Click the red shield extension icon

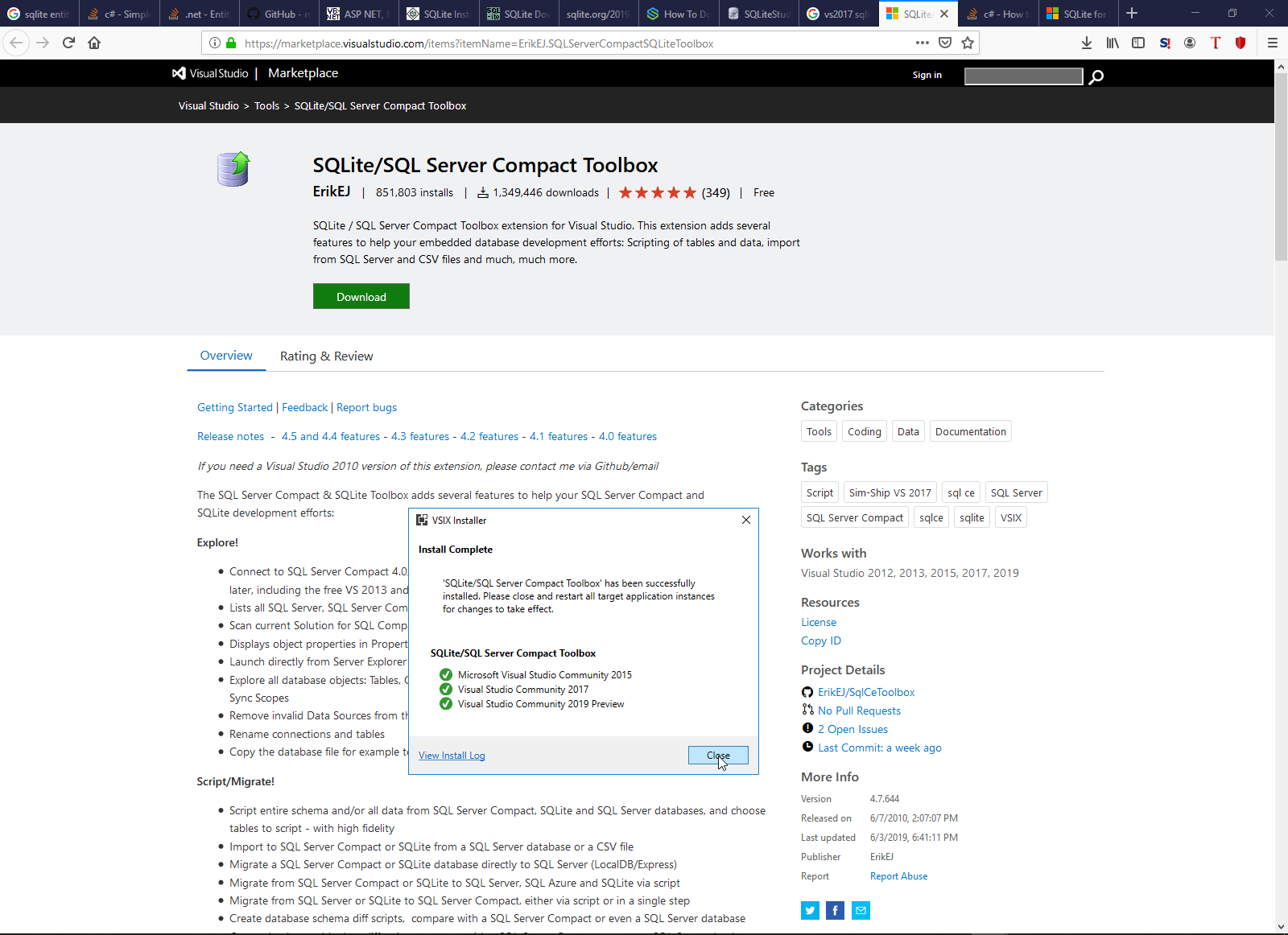coord(1241,43)
